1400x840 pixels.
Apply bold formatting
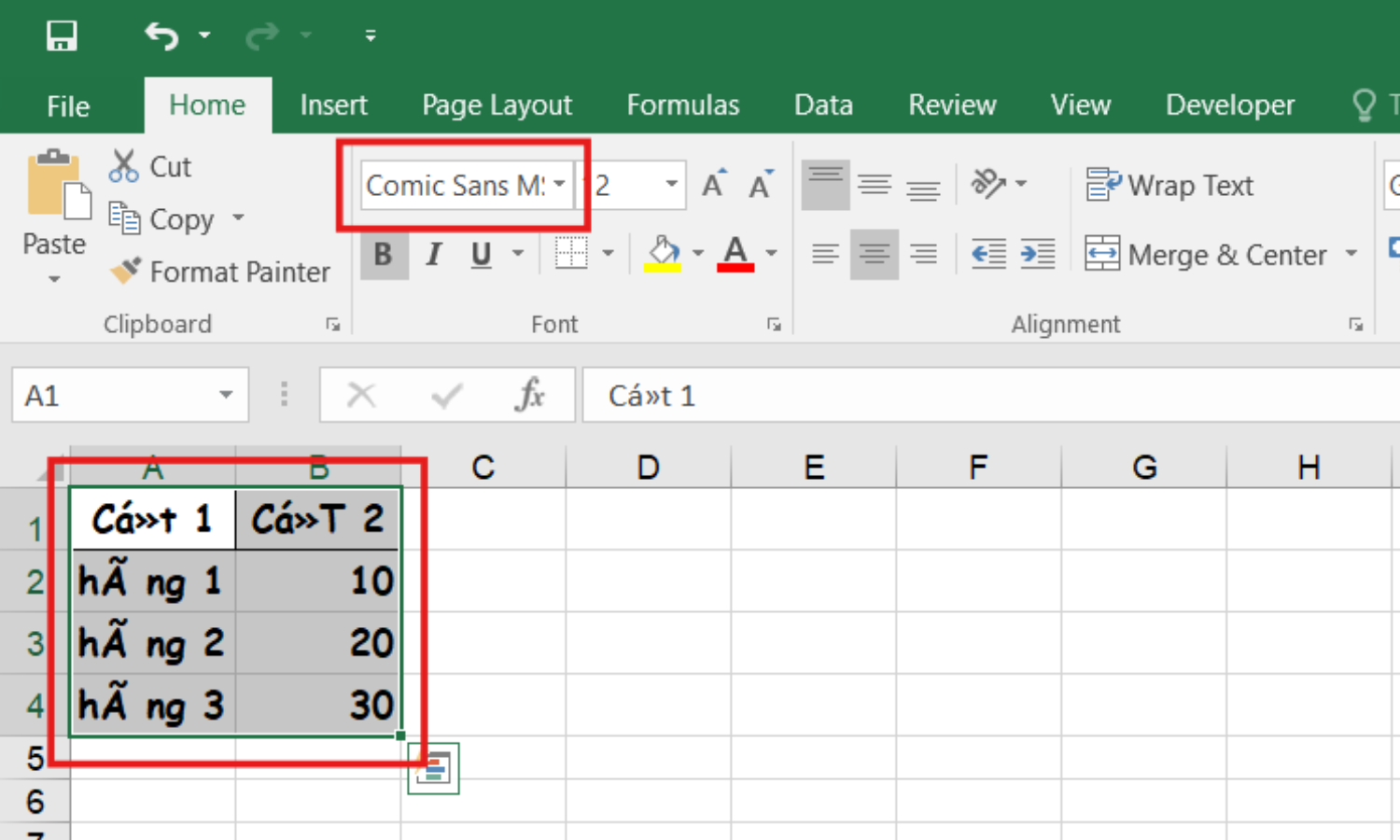coord(384,254)
